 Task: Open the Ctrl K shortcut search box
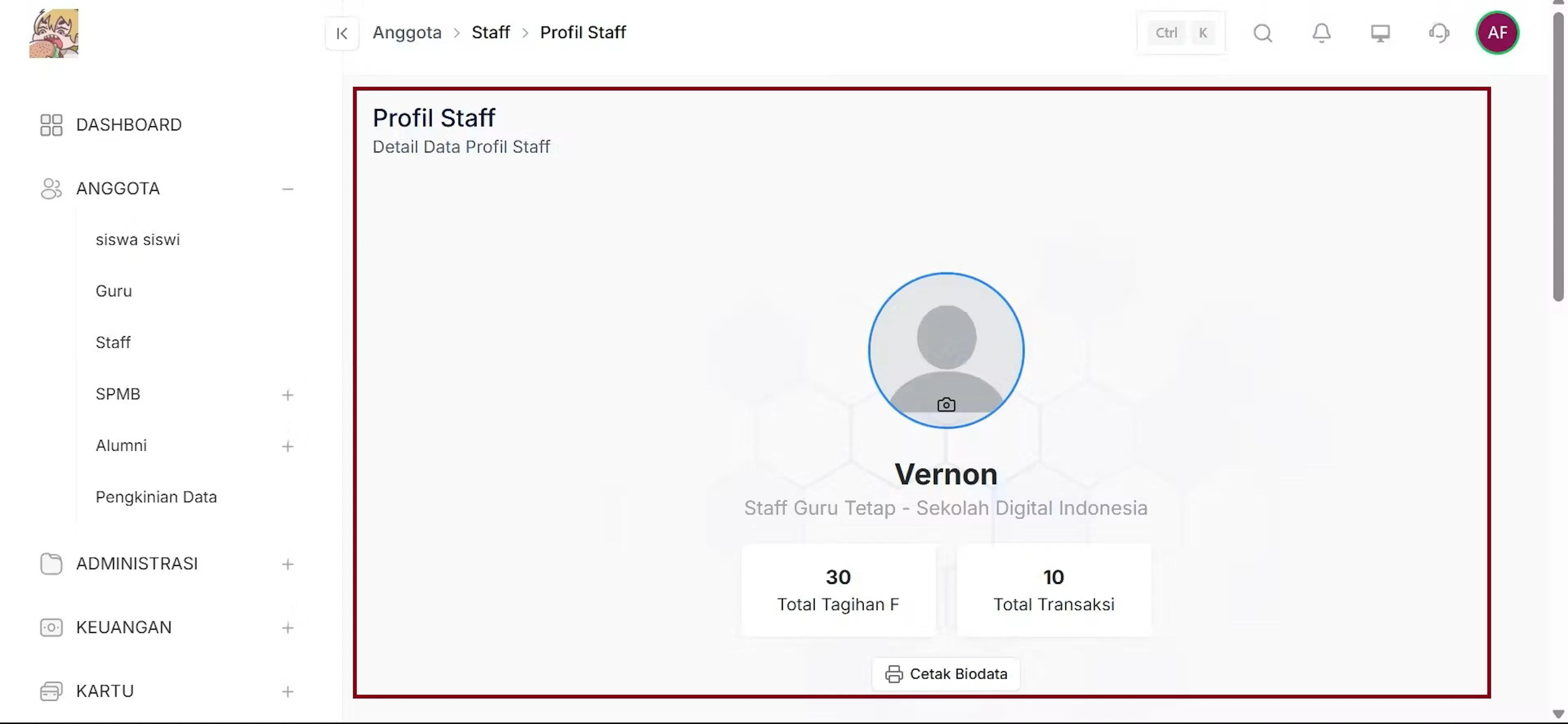click(x=1181, y=33)
